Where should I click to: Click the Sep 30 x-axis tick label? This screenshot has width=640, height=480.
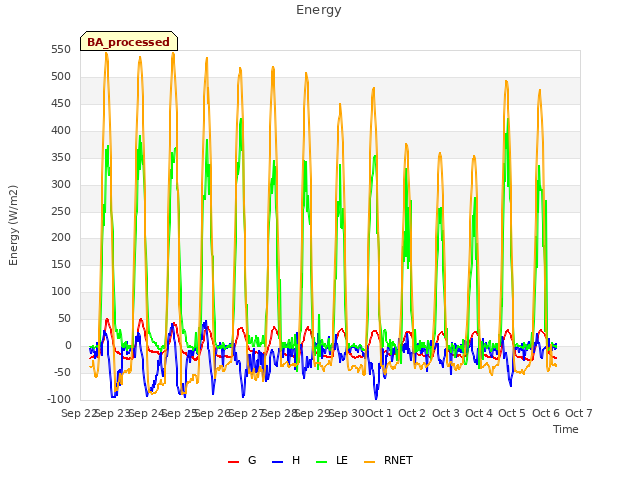[347, 413]
